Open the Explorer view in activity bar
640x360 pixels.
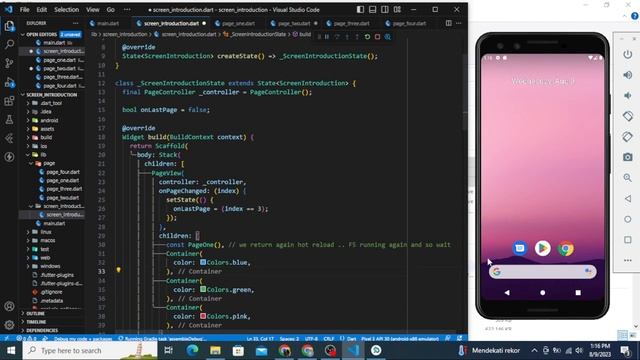[9, 26]
